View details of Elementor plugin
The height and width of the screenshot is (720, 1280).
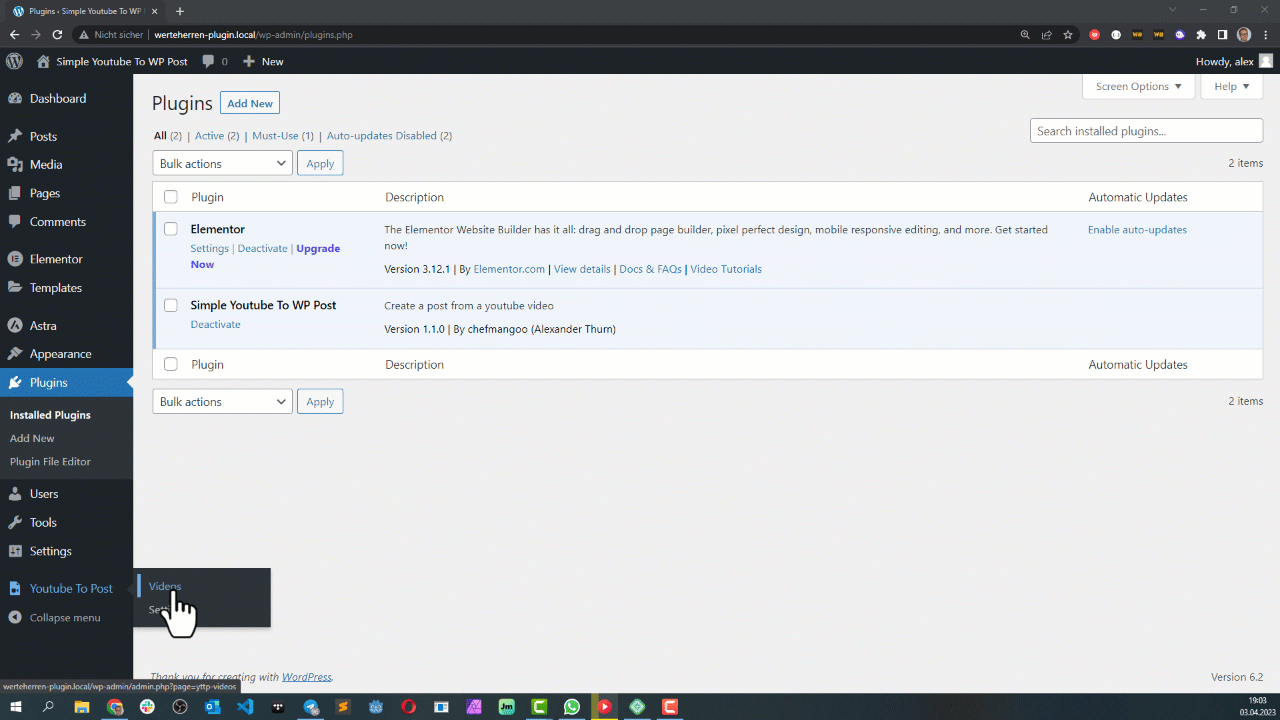point(582,269)
